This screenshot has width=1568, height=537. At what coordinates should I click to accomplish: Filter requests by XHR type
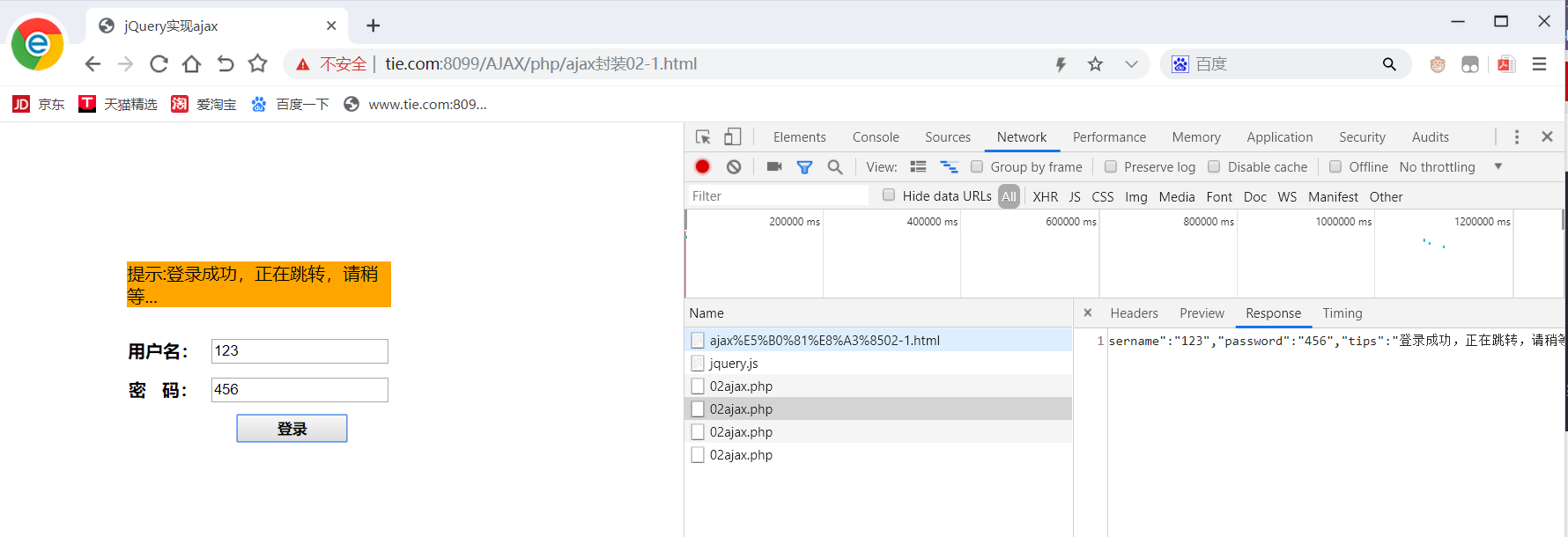1045,196
